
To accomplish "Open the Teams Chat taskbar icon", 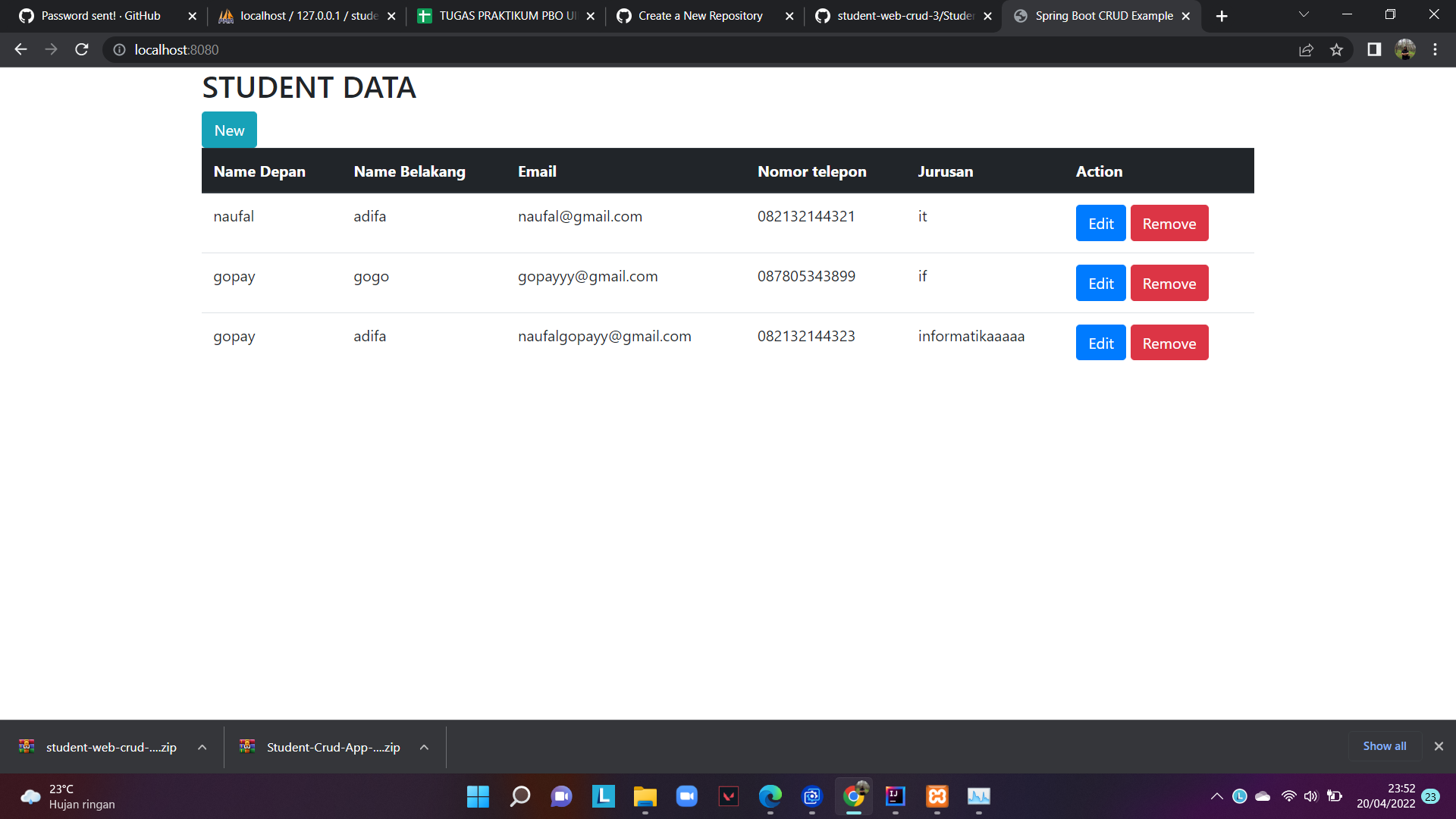I will (561, 796).
